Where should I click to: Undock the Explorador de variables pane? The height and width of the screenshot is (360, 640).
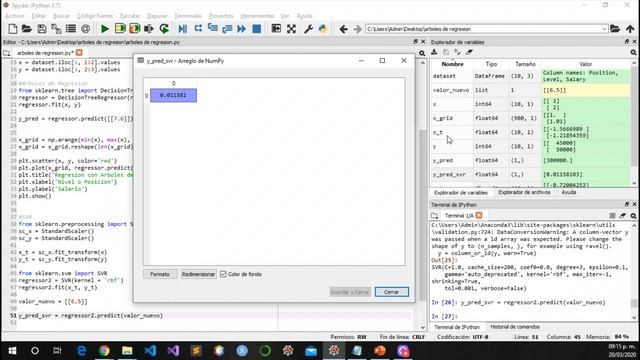(627, 42)
